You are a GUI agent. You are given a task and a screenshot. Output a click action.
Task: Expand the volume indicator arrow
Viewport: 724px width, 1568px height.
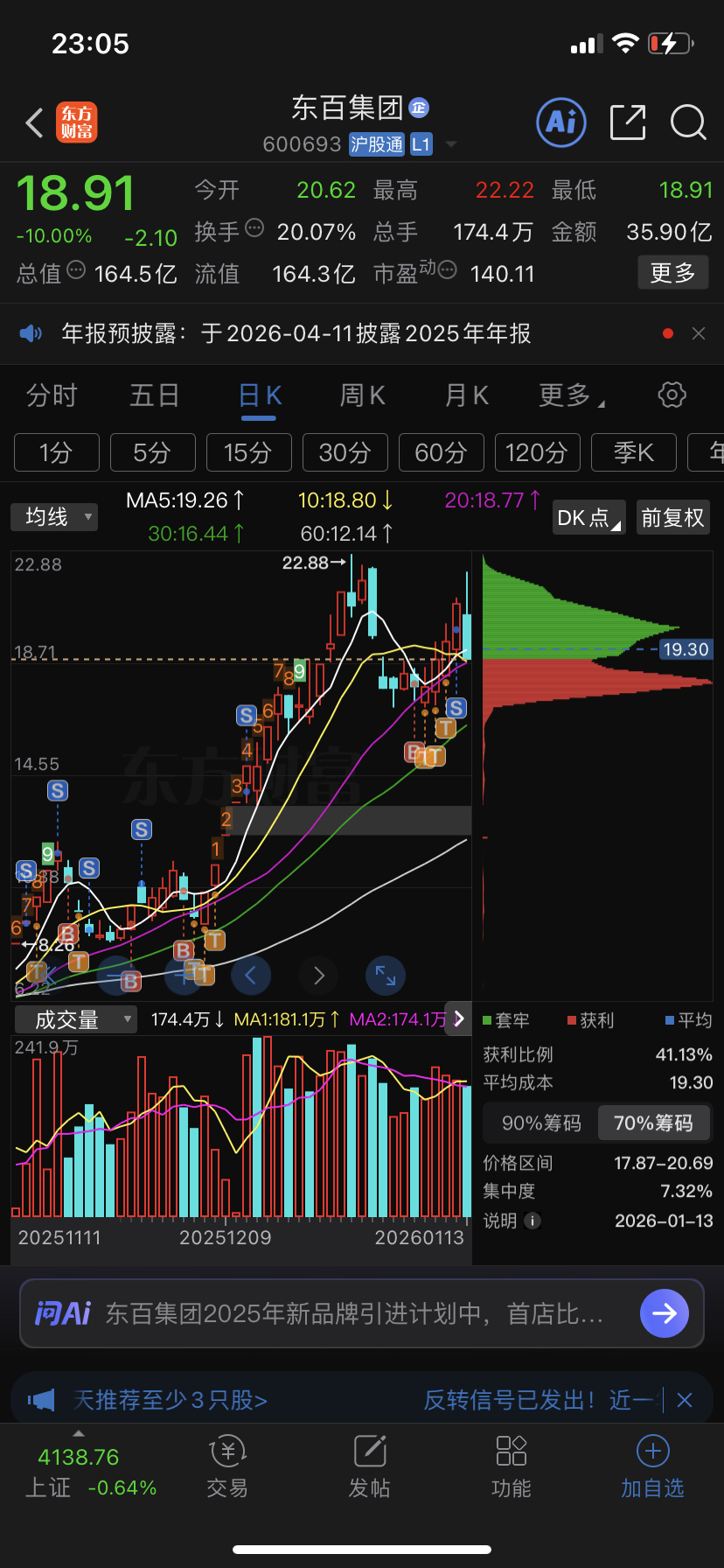[459, 1019]
